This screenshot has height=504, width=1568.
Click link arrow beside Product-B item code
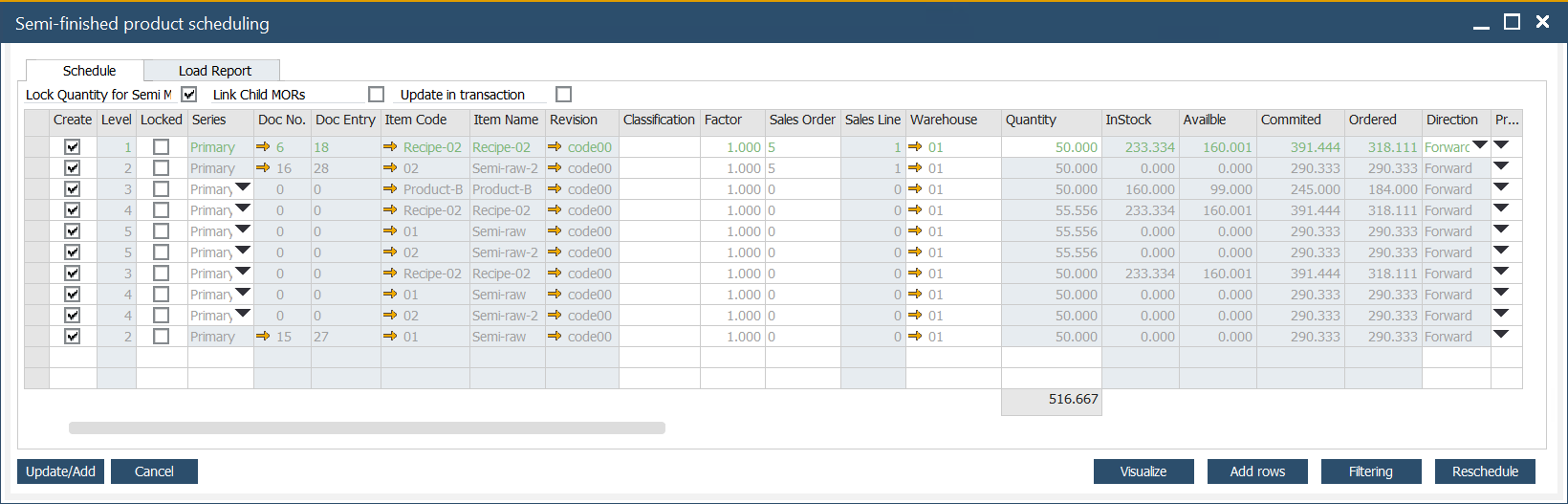coord(390,189)
